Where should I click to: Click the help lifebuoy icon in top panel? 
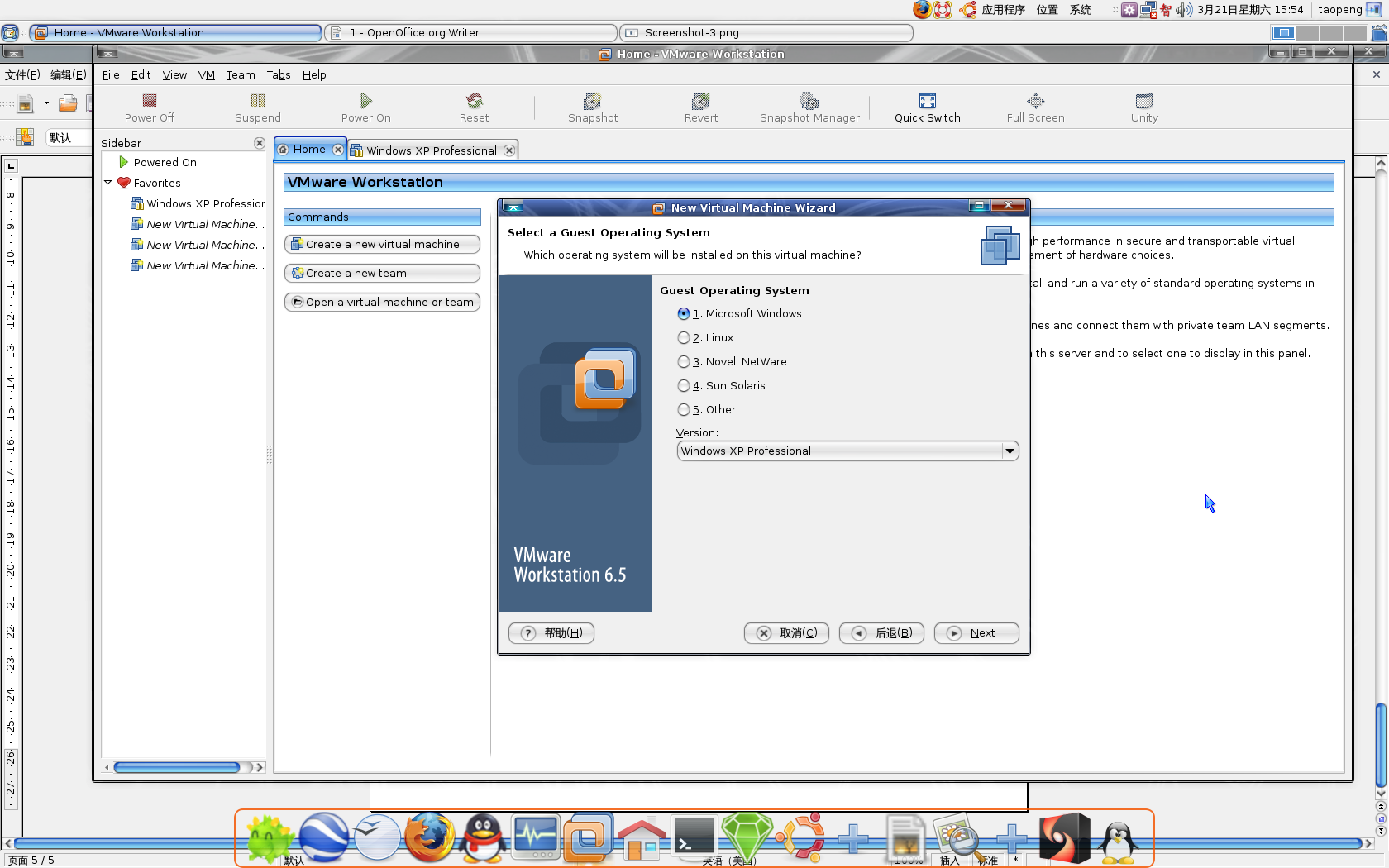(943, 10)
